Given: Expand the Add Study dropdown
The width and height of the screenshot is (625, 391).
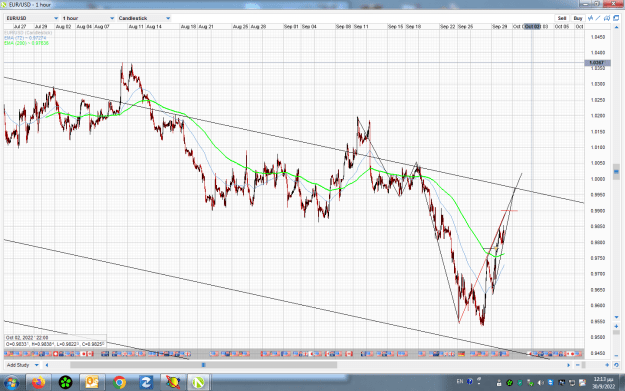Looking at the screenshot, I should coord(23,365).
